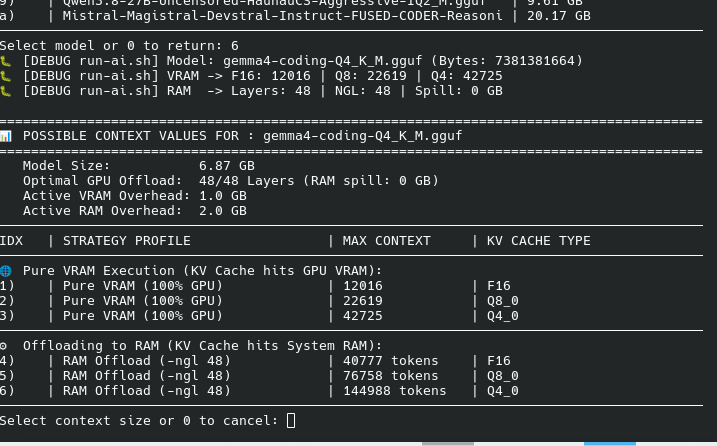This screenshot has width=717, height=446.
Task: Click the bar chart icon before POSSIBLE CONTEXT VALUES
Action: click(x=5, y=136)
